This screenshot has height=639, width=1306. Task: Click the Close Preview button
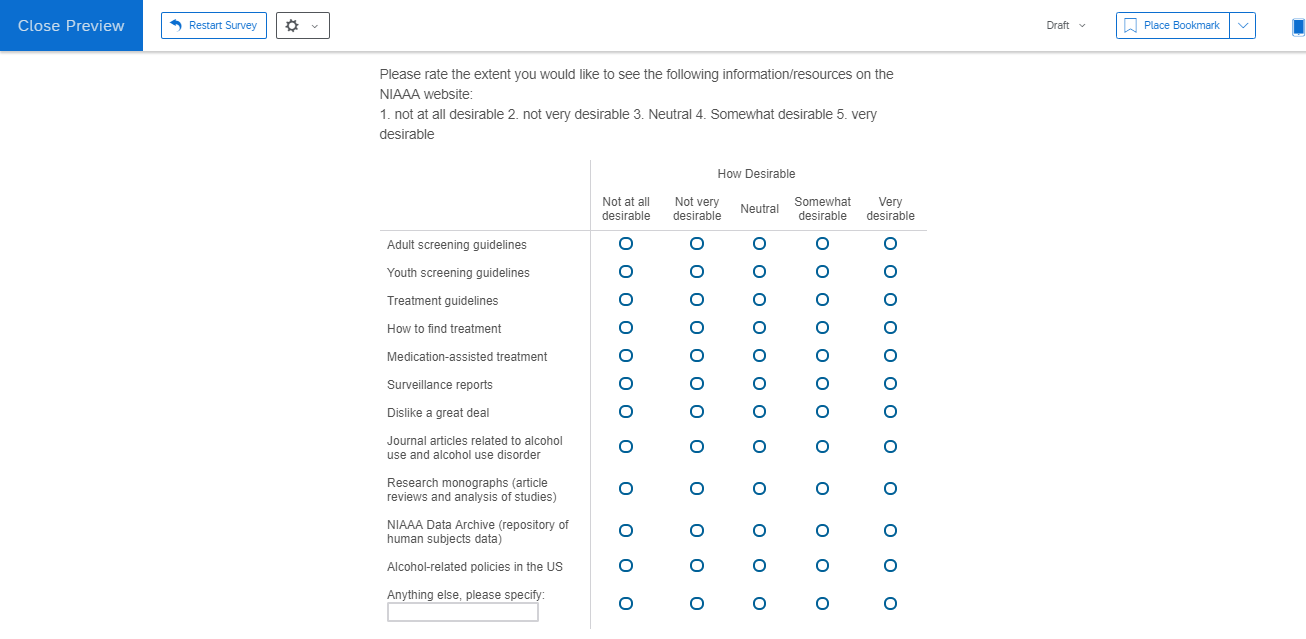(71, 26)
